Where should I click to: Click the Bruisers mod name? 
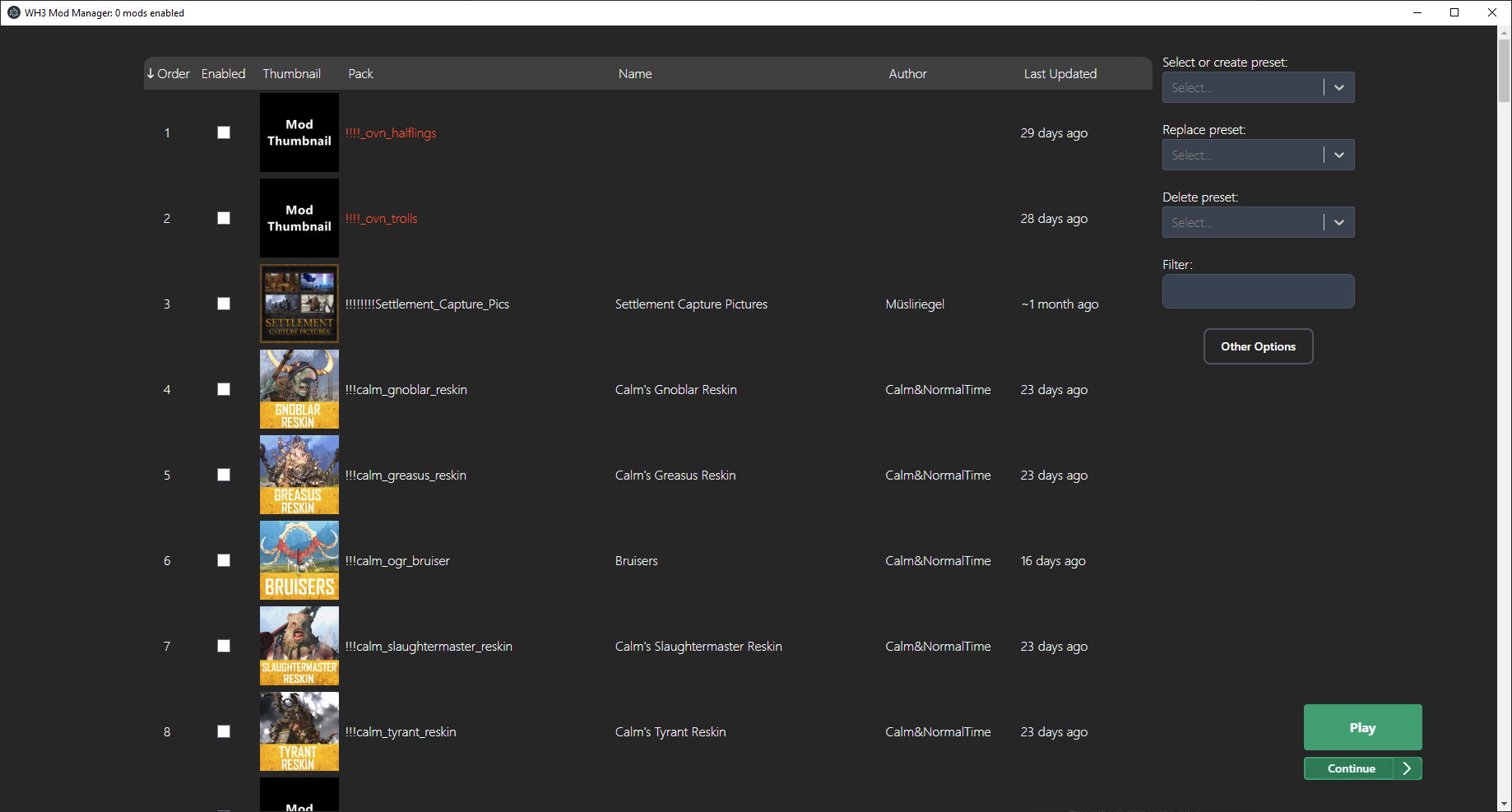(x=637, y=561)
